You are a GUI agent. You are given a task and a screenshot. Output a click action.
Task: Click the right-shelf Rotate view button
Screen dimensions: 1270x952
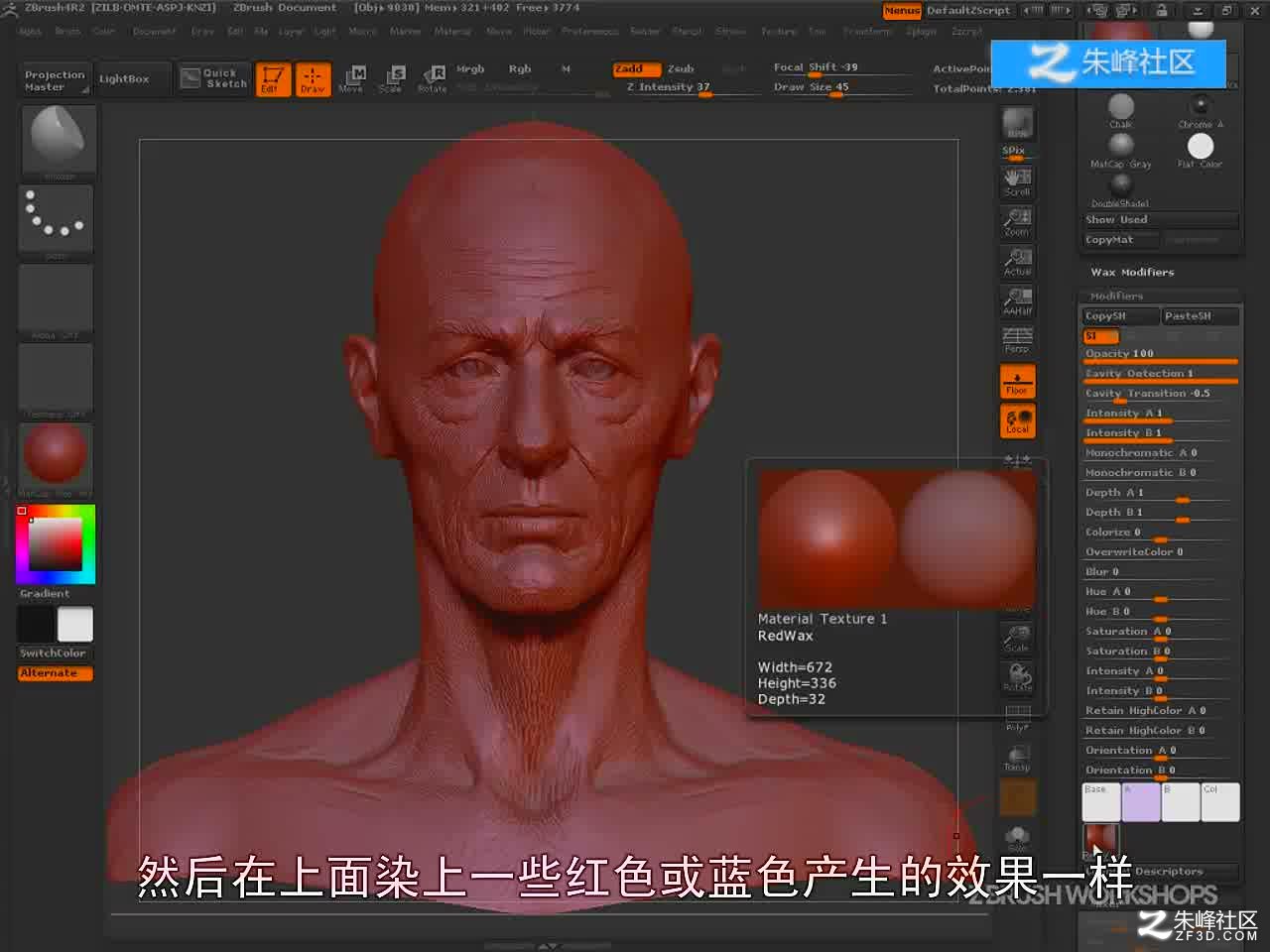[1018, 676]
